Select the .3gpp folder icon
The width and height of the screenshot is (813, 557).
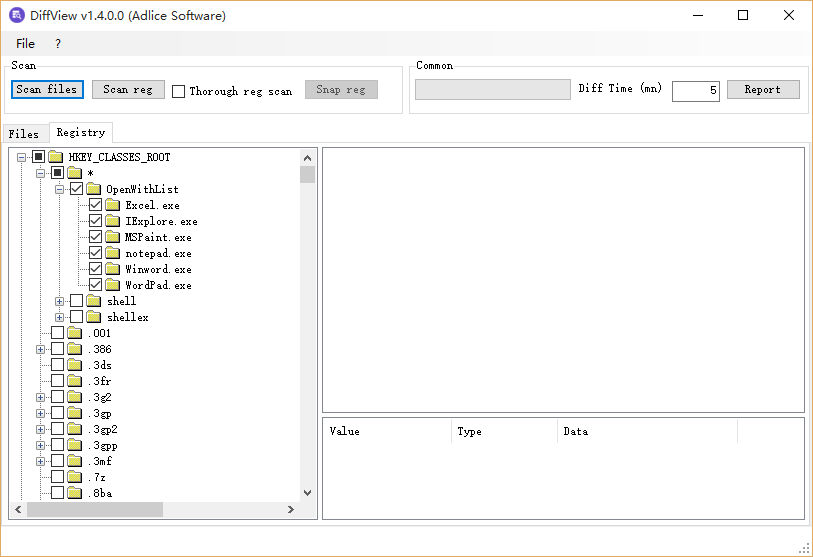75,445
